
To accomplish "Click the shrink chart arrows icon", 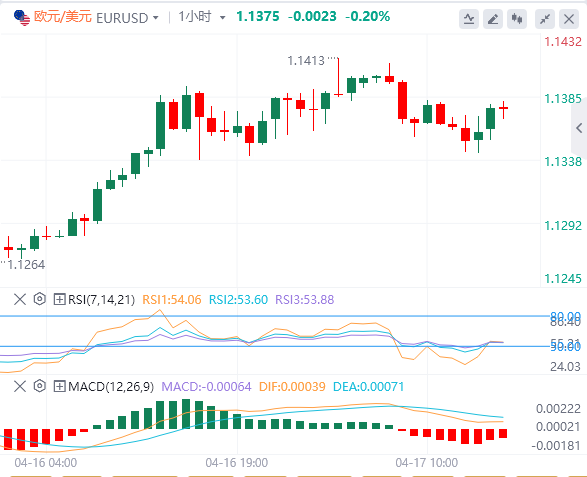I will [545, 18].
